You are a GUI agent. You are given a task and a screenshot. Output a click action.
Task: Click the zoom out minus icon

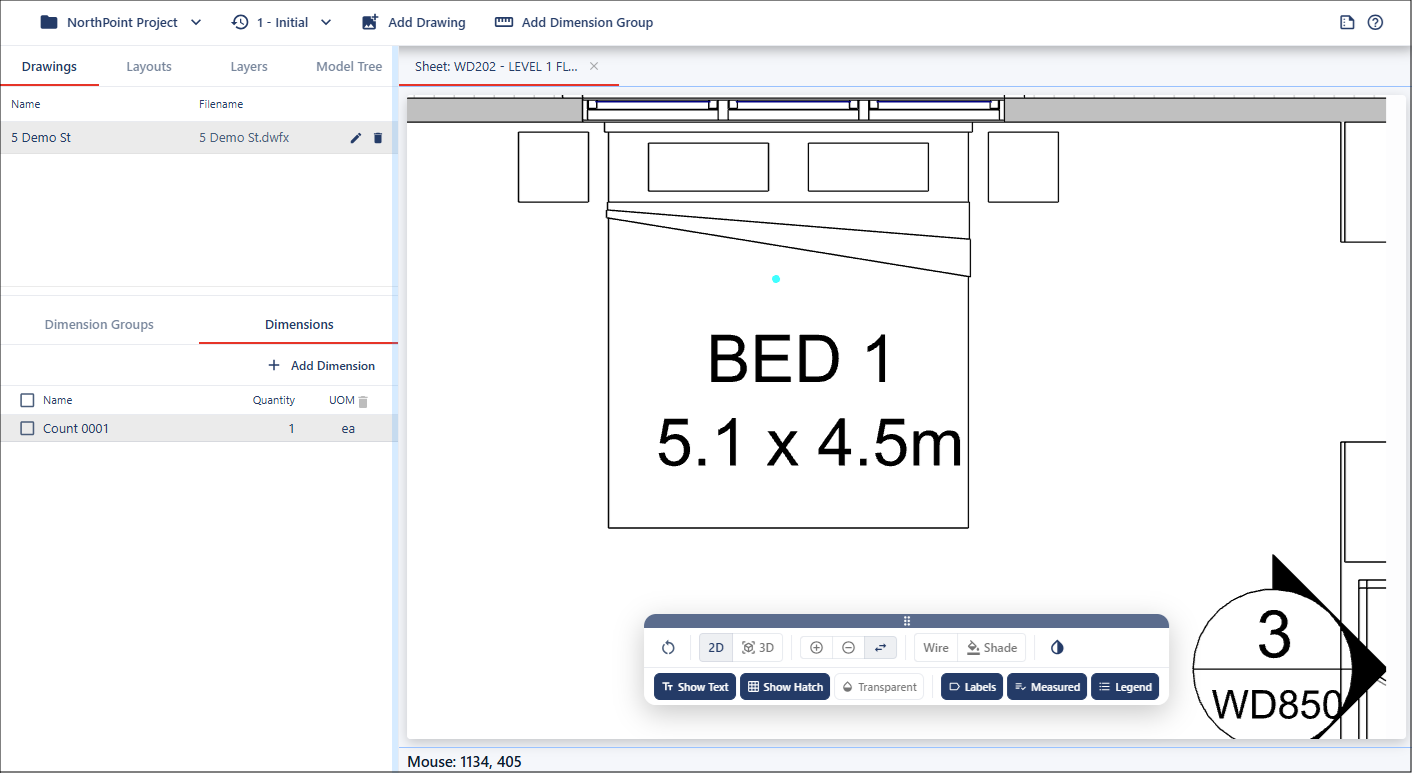[x=848, y=648]
